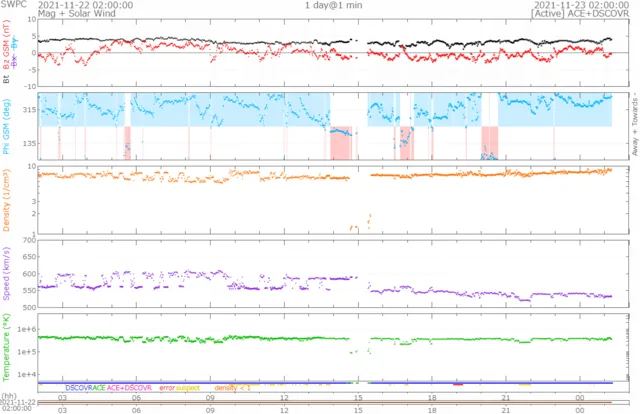Click the Density (1/cm³) axis label
This screenshot has height=414, width=640.
click(6, 200)
